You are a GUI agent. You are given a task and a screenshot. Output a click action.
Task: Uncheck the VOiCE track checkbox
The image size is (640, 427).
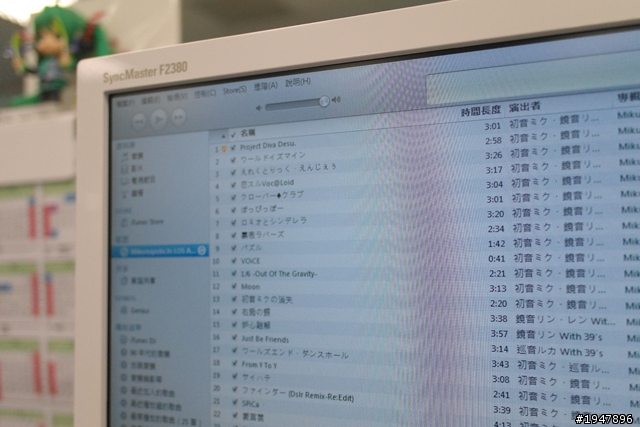coord(234,261)
